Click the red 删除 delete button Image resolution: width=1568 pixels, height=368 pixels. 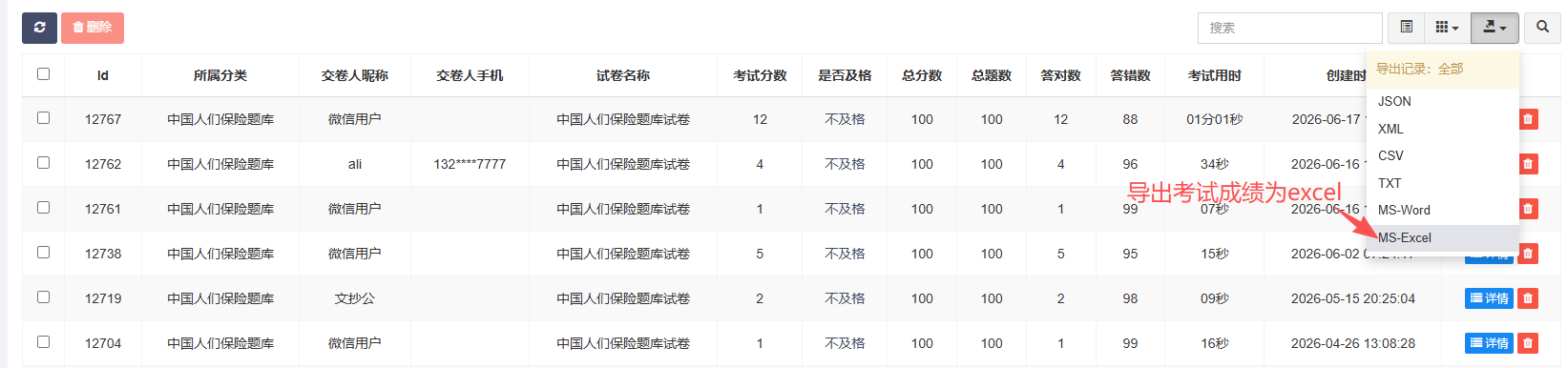coord(93,28)
